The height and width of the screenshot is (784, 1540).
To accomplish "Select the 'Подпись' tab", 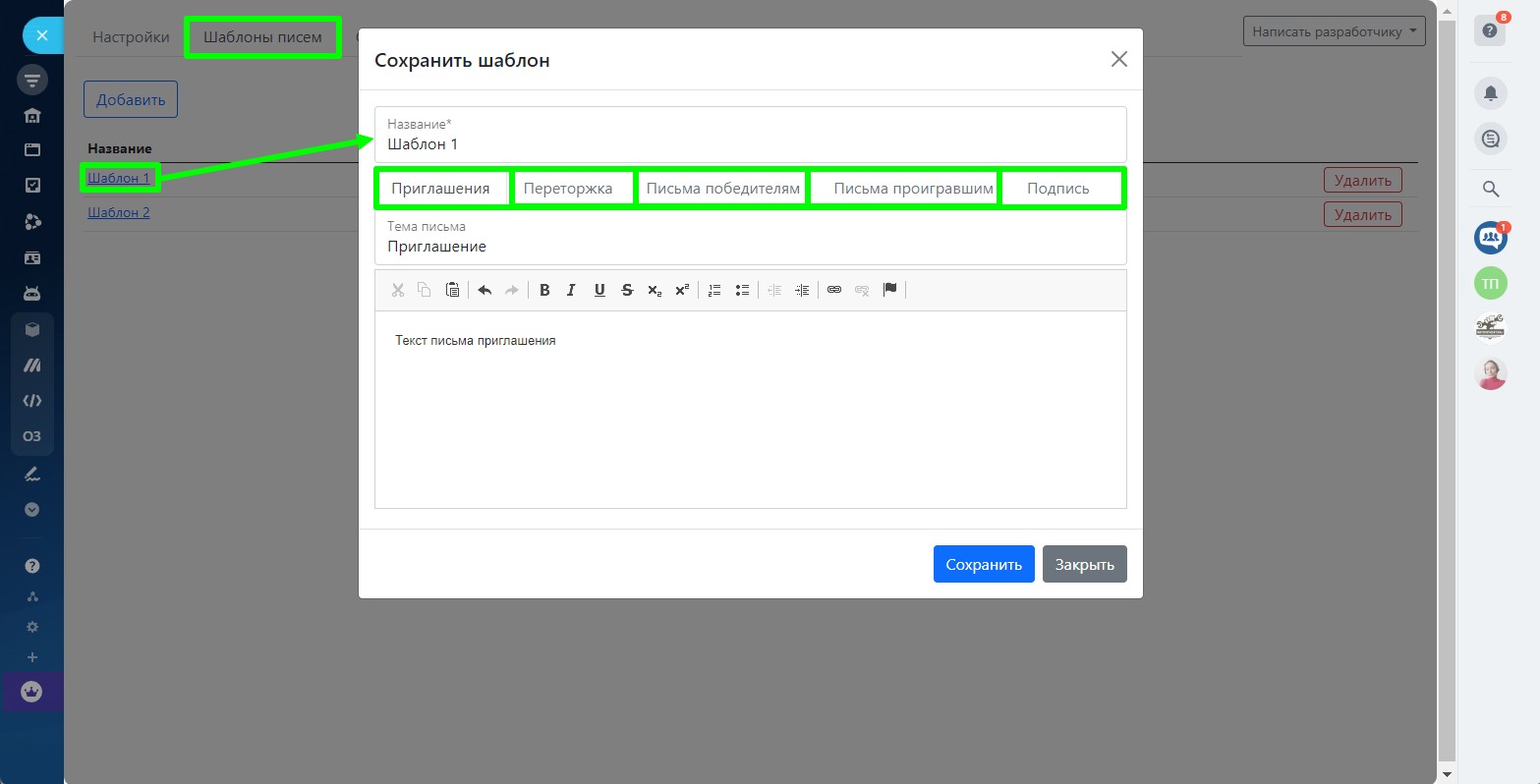I will (1057, 189).
